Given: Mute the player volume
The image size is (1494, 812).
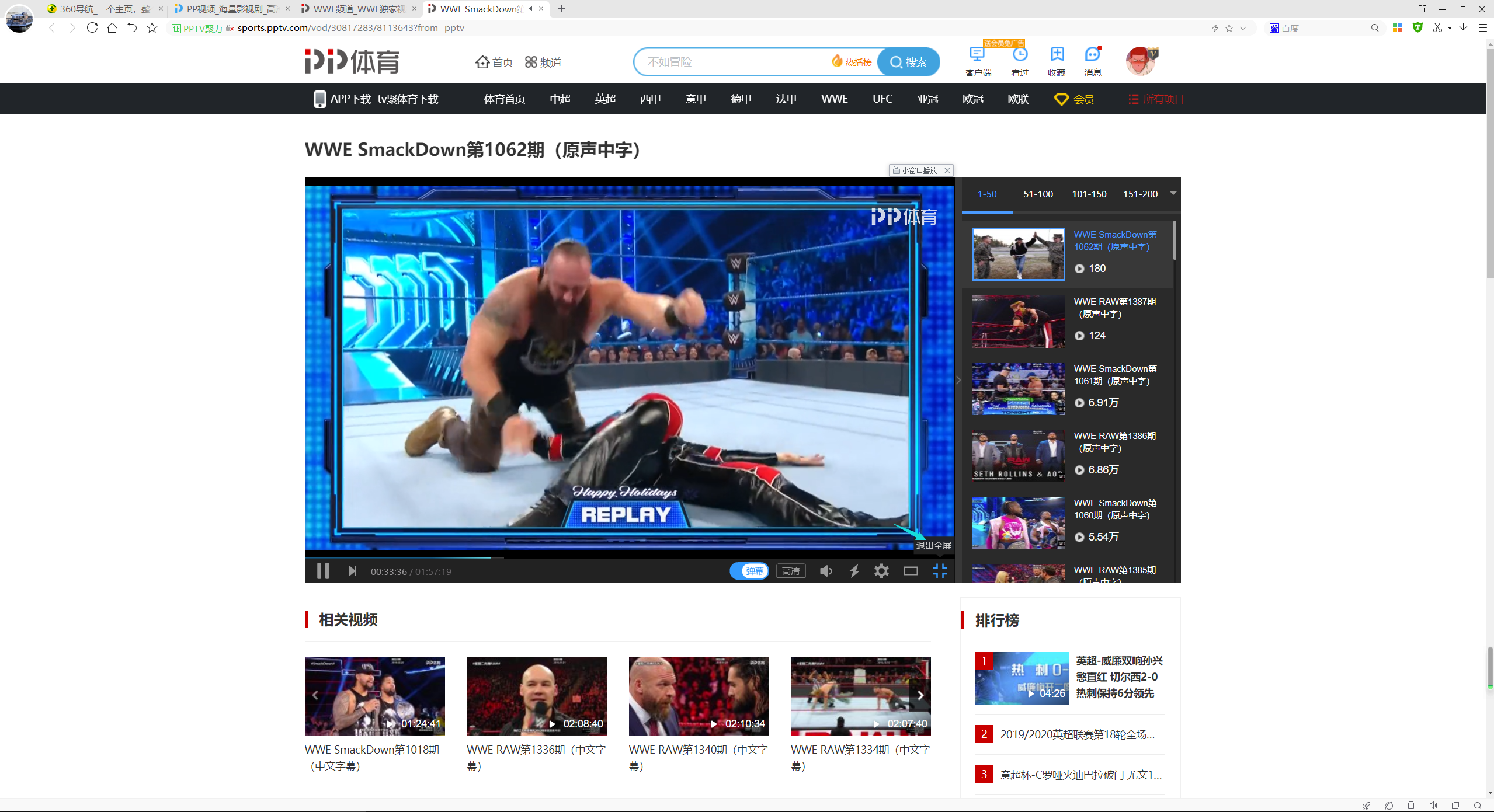Looking at the screenshot, I should coord(825,571).
